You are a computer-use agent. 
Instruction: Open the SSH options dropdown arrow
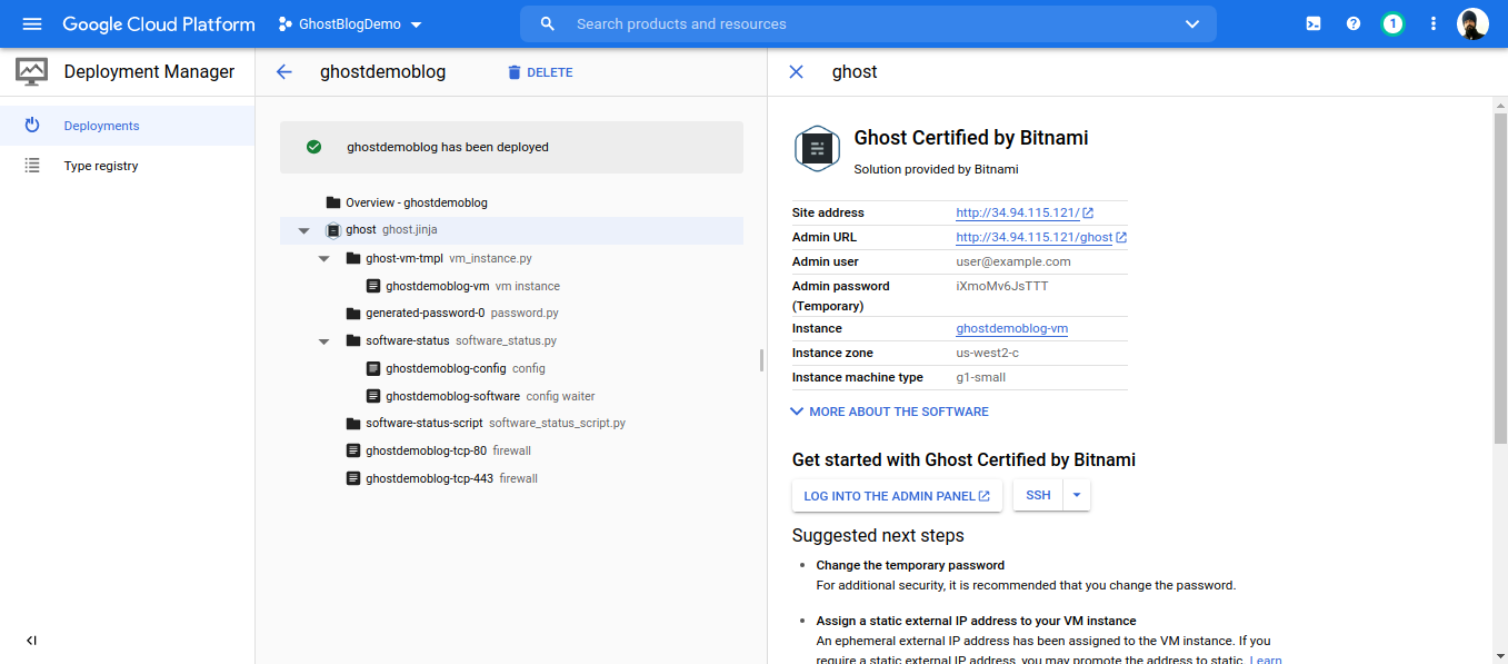click(x=1076, y=494)
